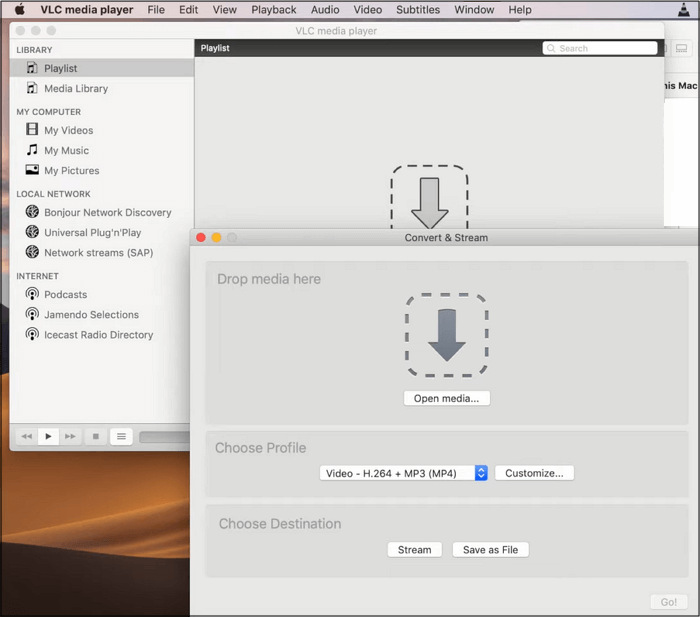Viewport: 700px width, 617px height.
Task: Select My Pictures in sidebar
Action: tap(71, 170)
